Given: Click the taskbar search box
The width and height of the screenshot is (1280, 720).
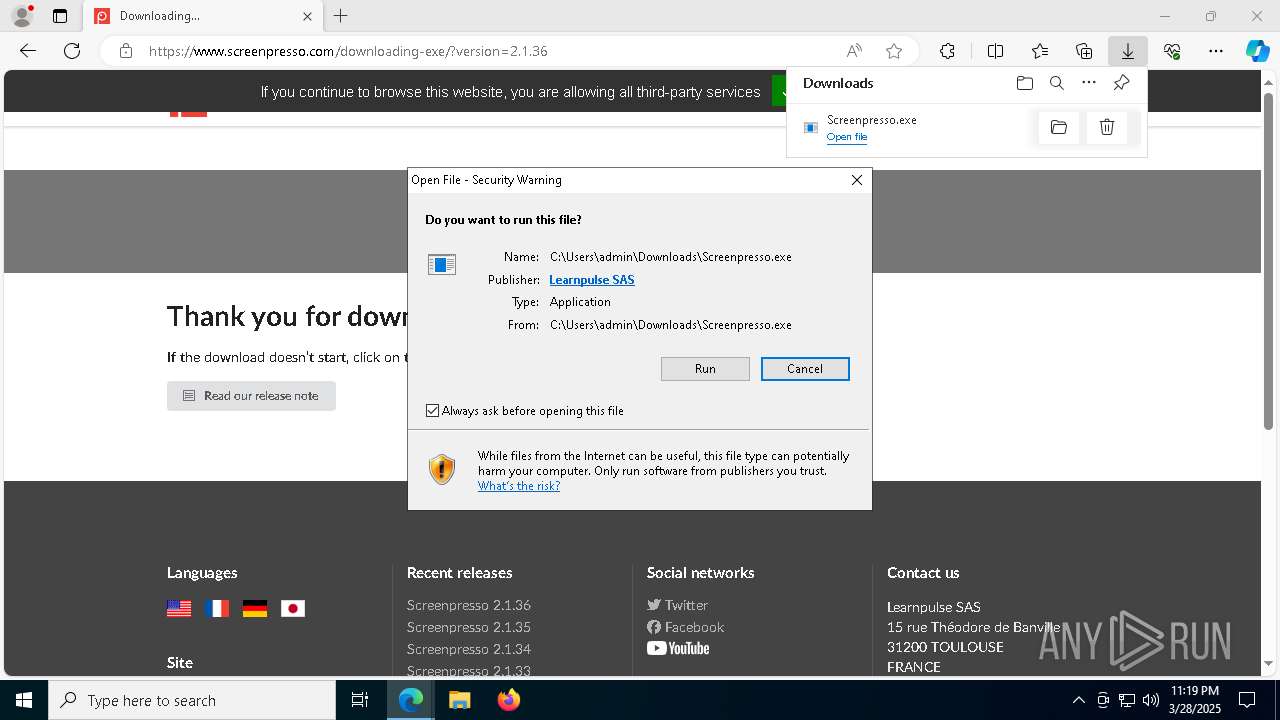Looking at the screenshot, I should (192, 700).
